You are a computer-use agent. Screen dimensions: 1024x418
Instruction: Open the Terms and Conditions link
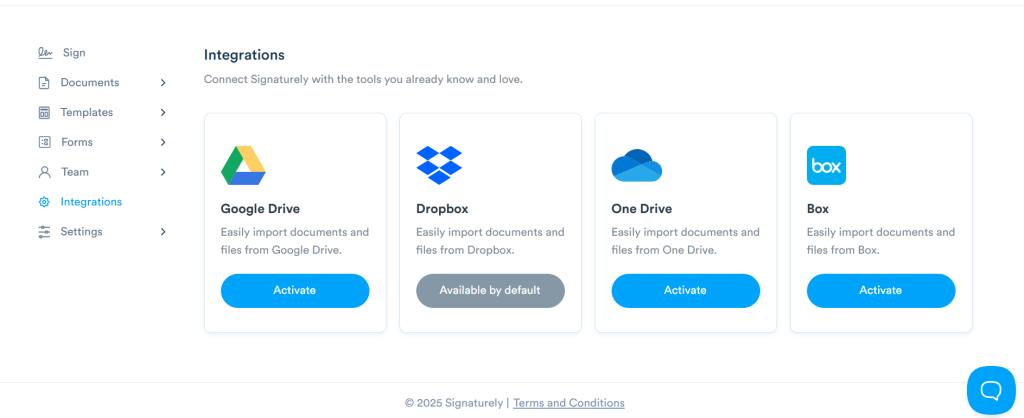(569, 403)
